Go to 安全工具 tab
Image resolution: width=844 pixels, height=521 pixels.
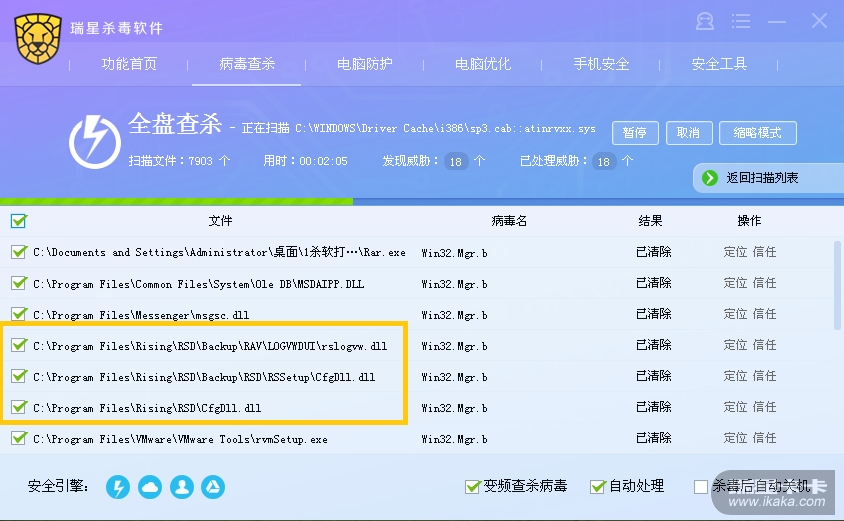[719, 64]
